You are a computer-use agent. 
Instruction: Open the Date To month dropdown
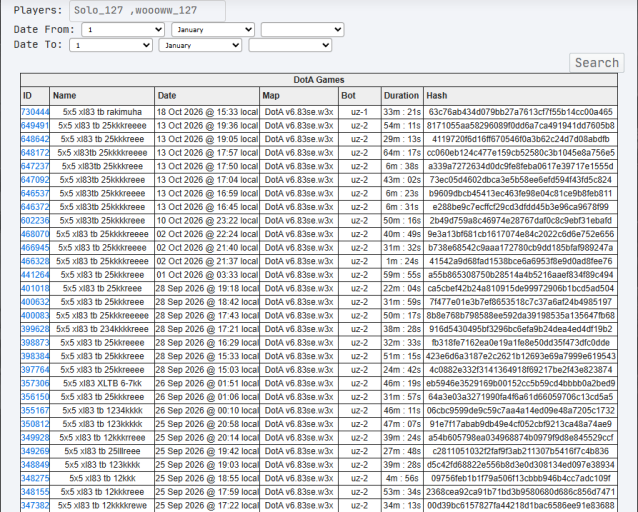click(200, 45)
